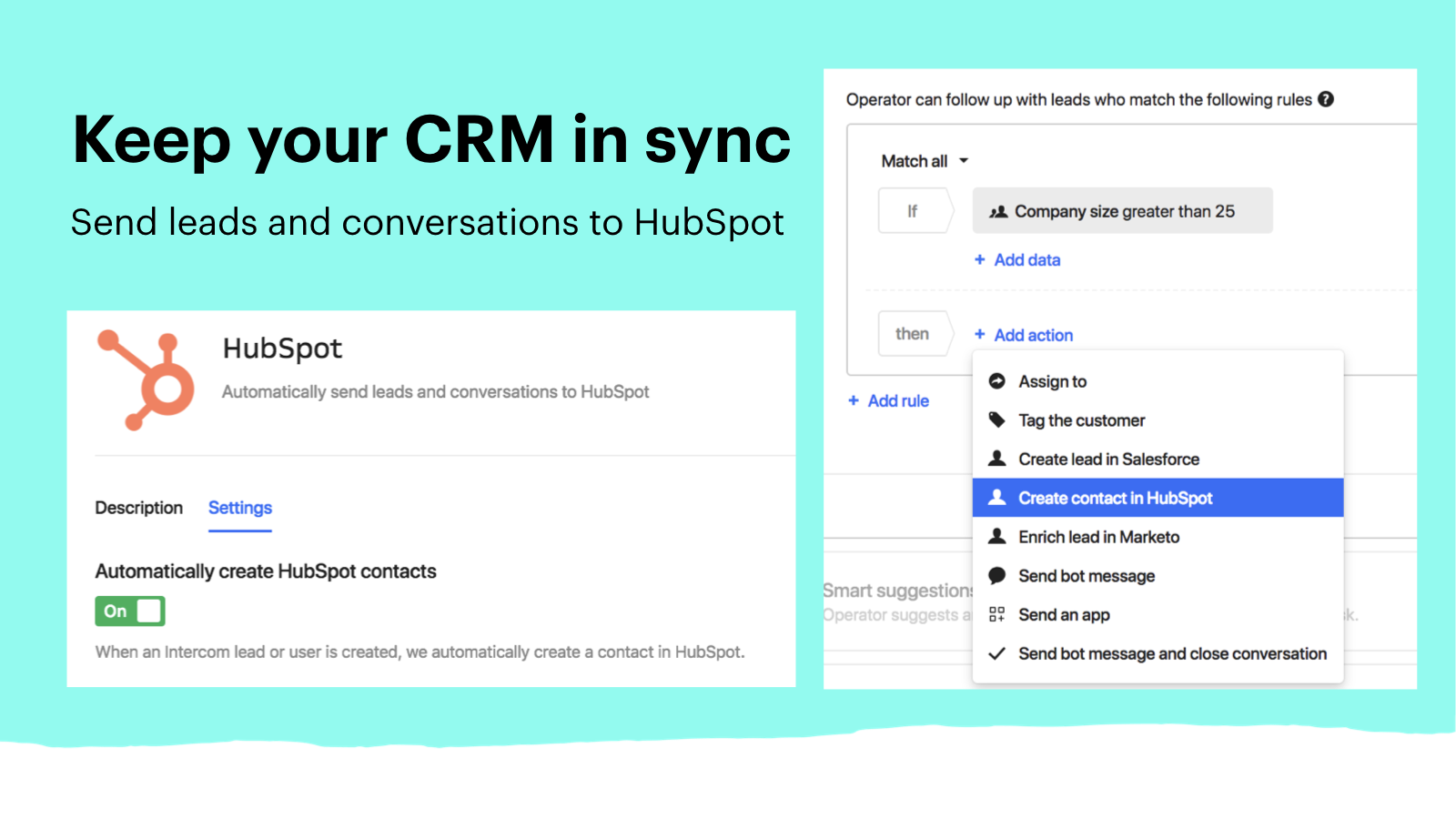Click the When an Intercom lead is created note
The height and width of the screenshot is (819, 1456).
pos(420,652)
